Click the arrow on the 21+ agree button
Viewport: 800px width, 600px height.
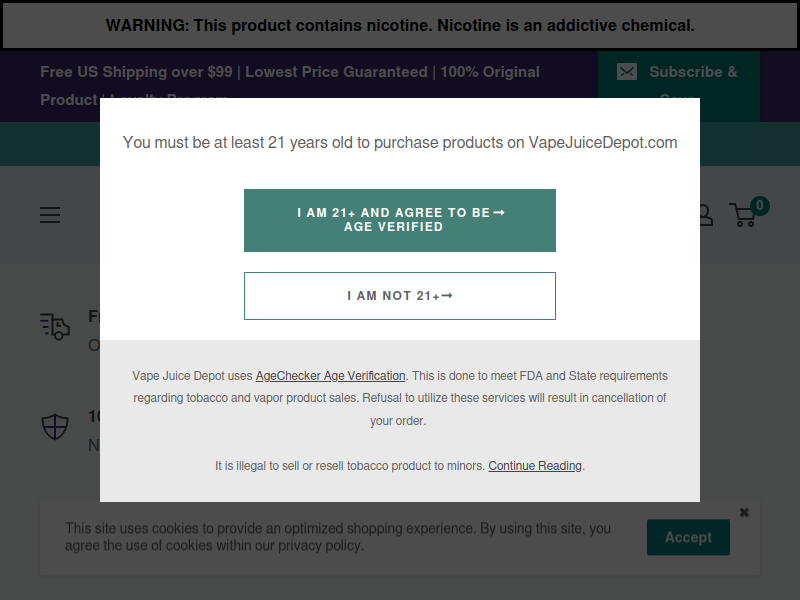(x=499, y=212)
